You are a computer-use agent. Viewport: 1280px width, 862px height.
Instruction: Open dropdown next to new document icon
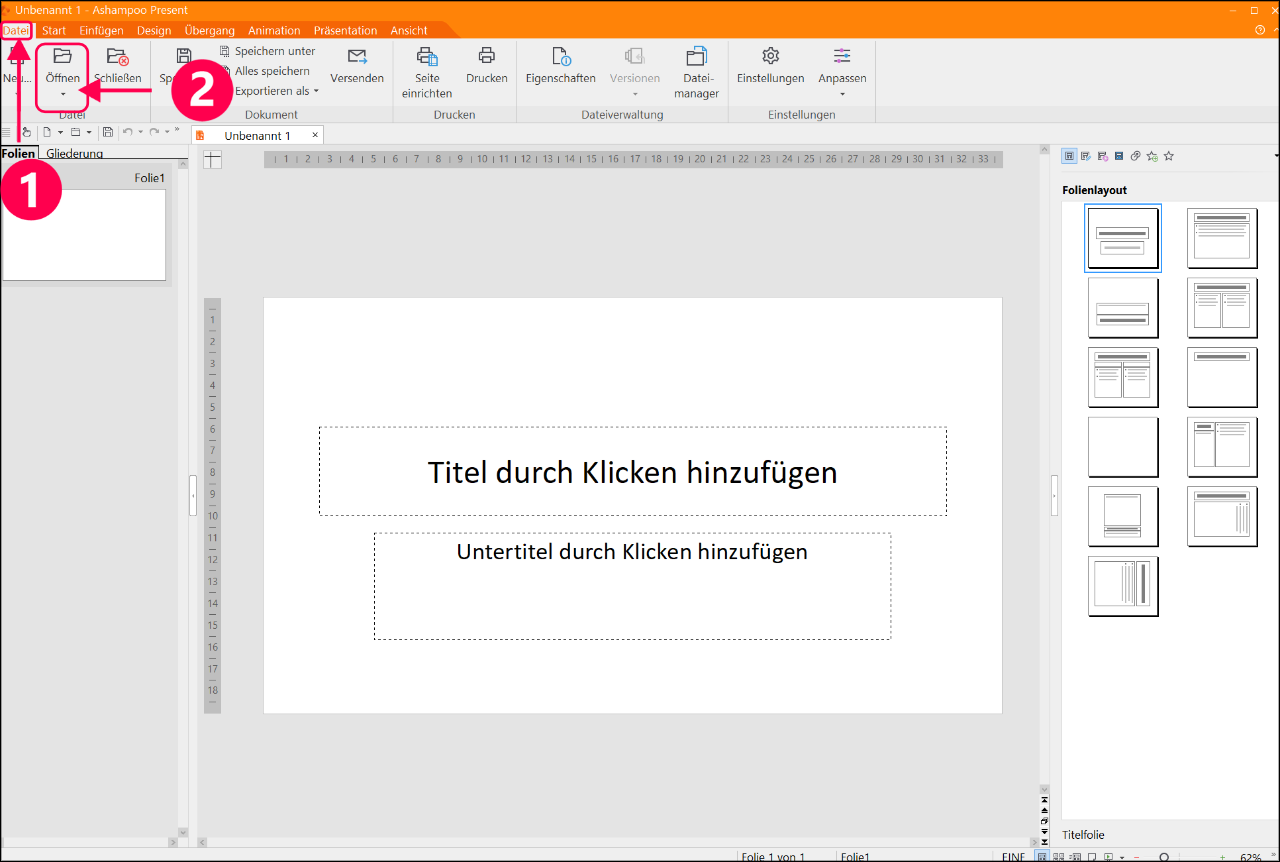click(60, 132)
